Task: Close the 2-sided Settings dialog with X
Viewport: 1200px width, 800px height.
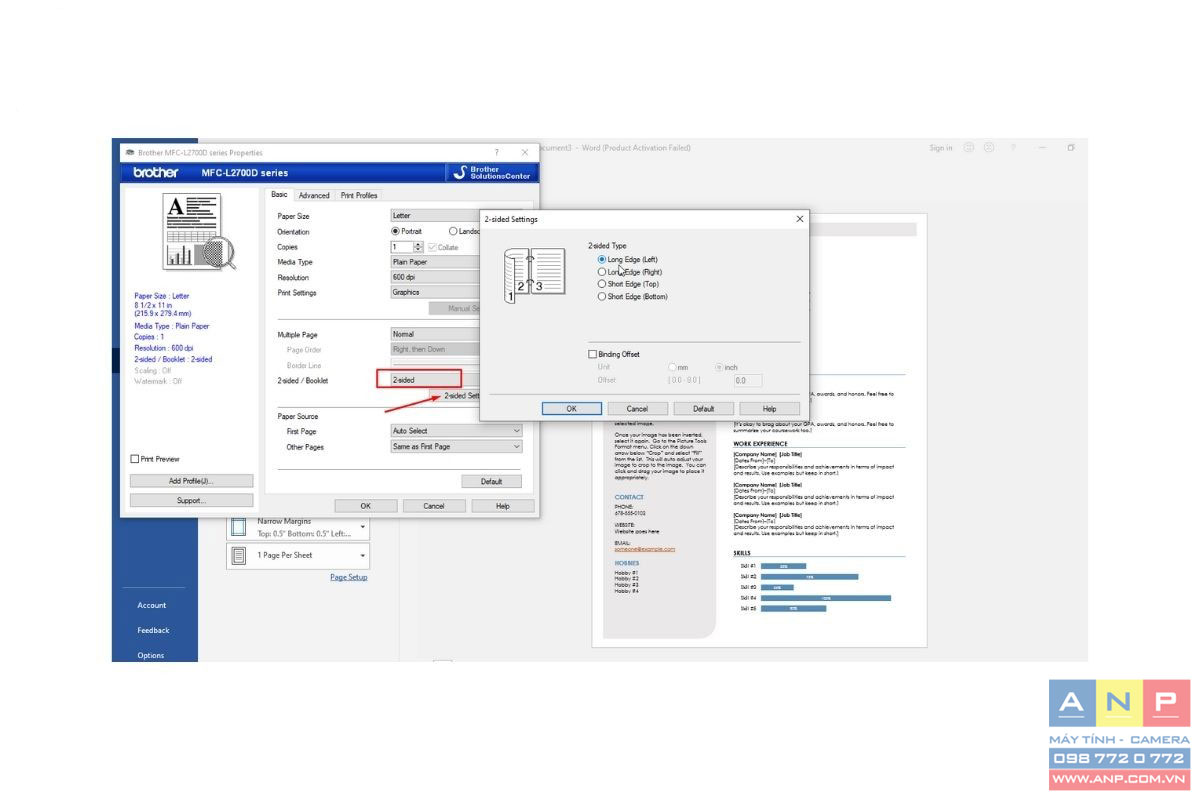Action: pos(799,218)
